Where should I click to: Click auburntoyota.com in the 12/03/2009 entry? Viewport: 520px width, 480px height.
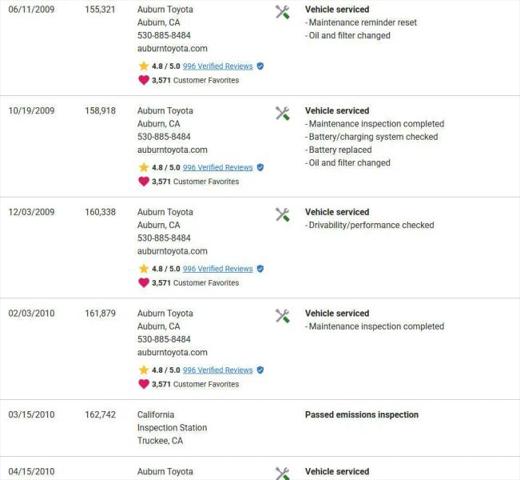click(172, 251)
